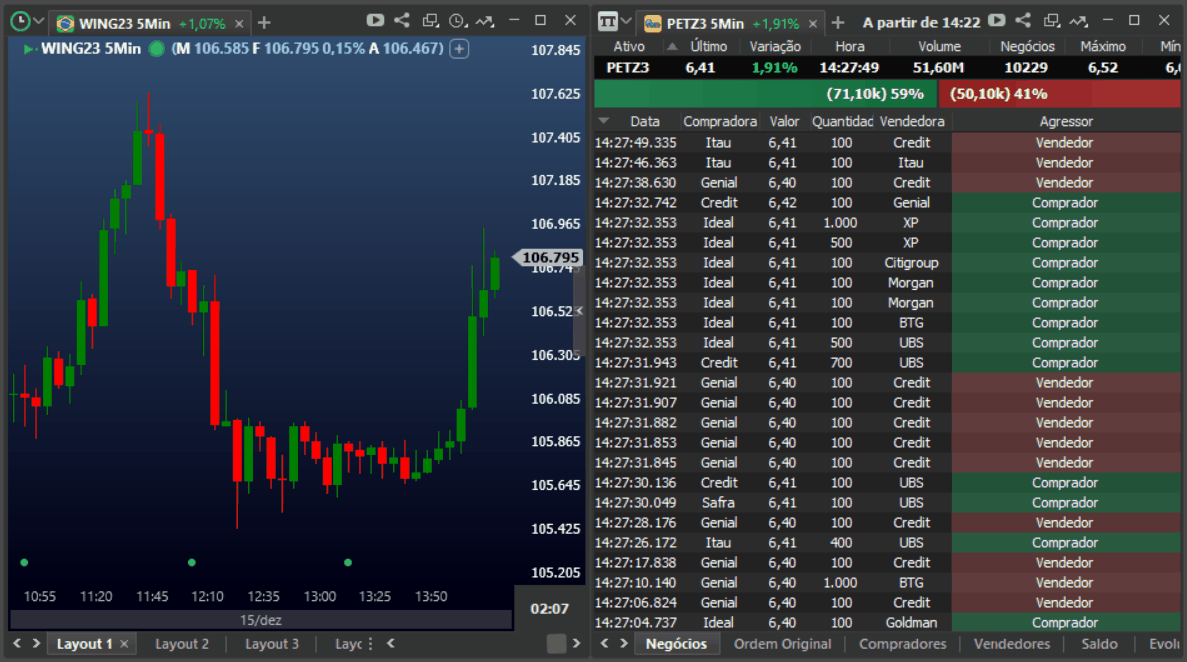Click detach window icon in WING23 toolbar
The width and height of the screenshot is (1187, 662).
click(430, 20)
